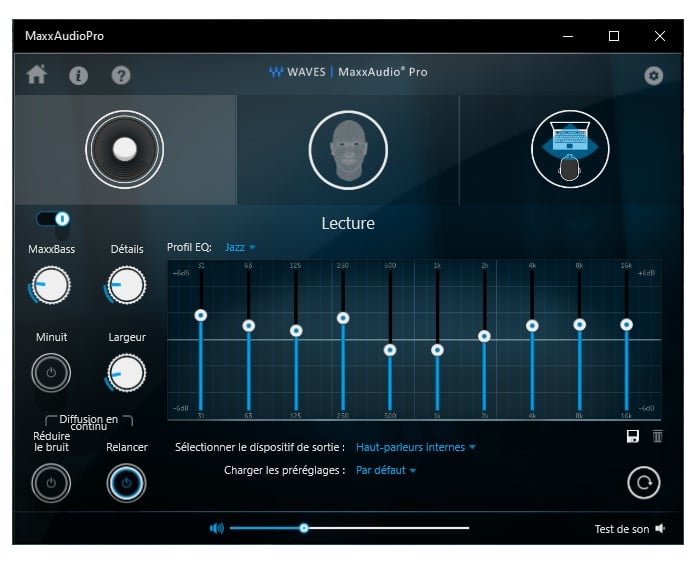Click the 250 Hz EQ slider handle
696x564 pixels.
(x=343, y=318)
